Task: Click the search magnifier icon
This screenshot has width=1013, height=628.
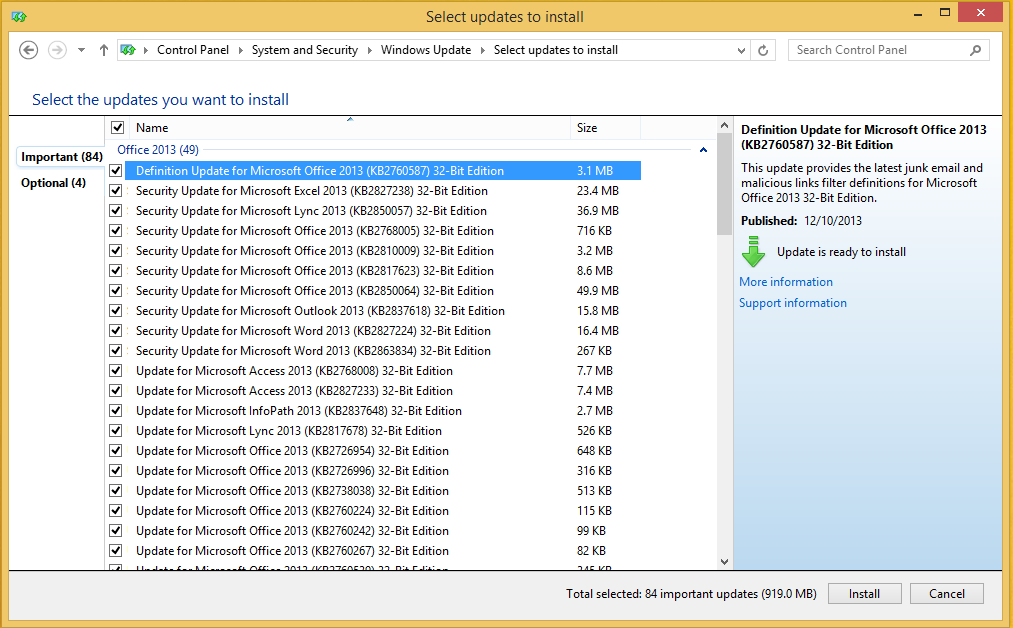Action: click(x=976, y=50)
